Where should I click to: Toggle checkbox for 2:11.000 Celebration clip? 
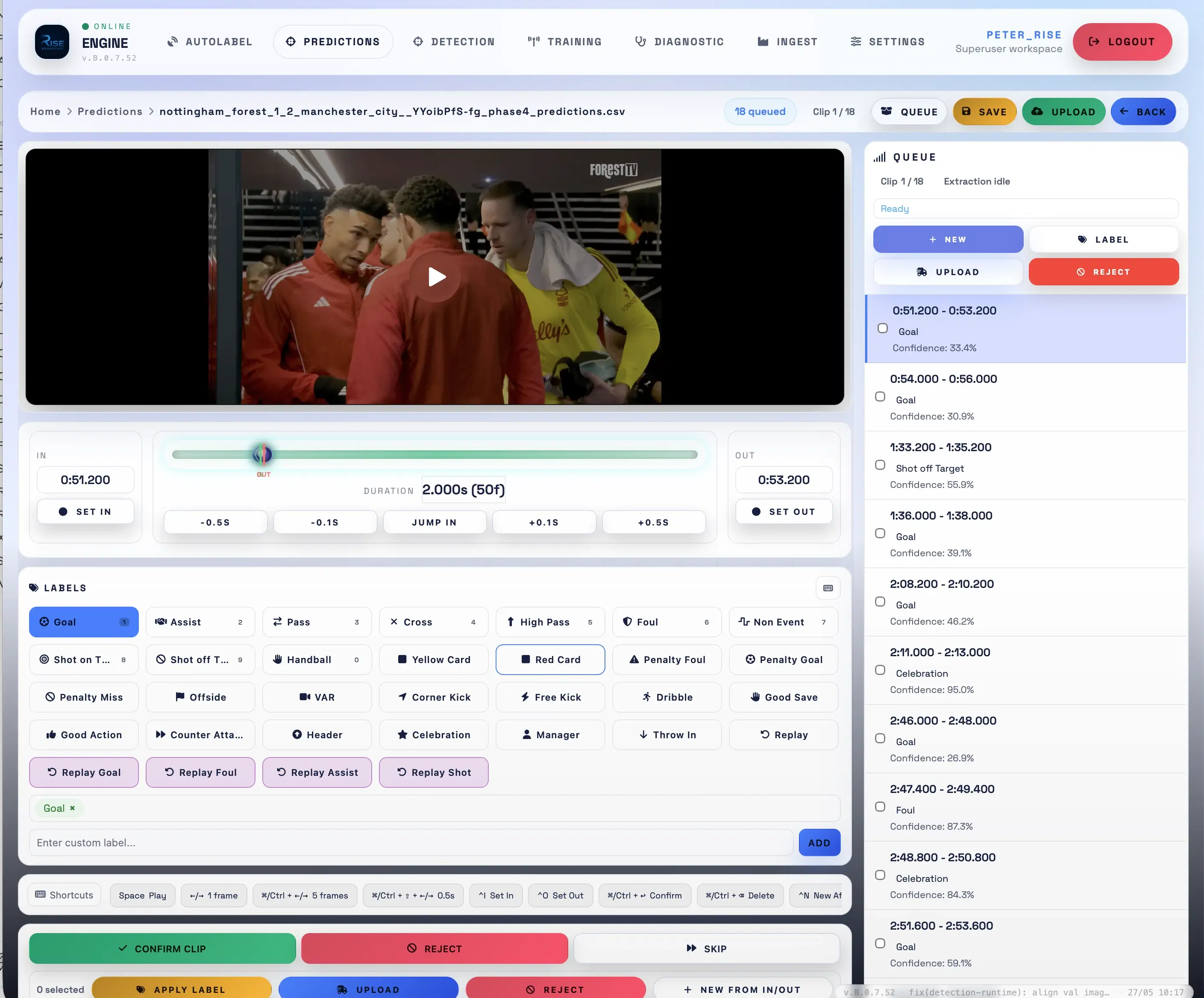(x=880, y=670)
